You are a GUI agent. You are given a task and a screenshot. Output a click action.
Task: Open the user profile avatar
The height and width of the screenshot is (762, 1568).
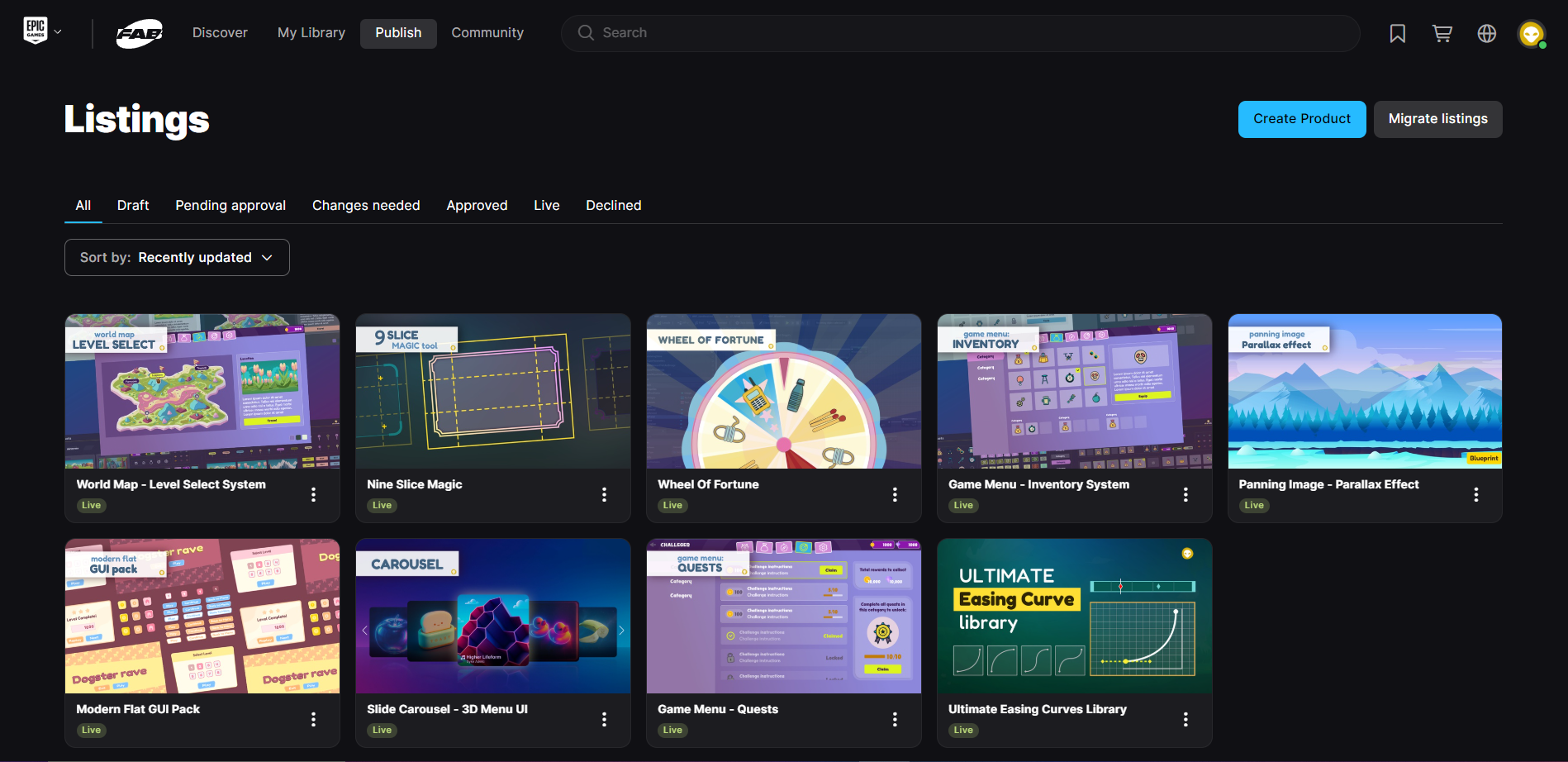pyautogui.click(x=1531, y=33)
